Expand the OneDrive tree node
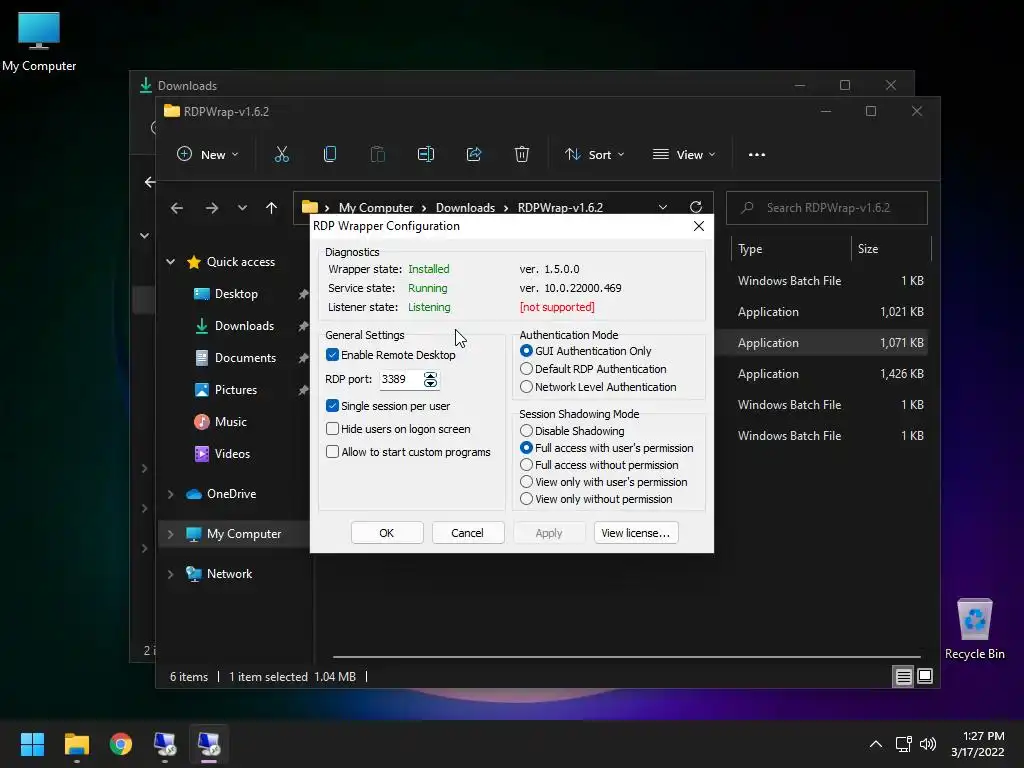 [170, 494]
